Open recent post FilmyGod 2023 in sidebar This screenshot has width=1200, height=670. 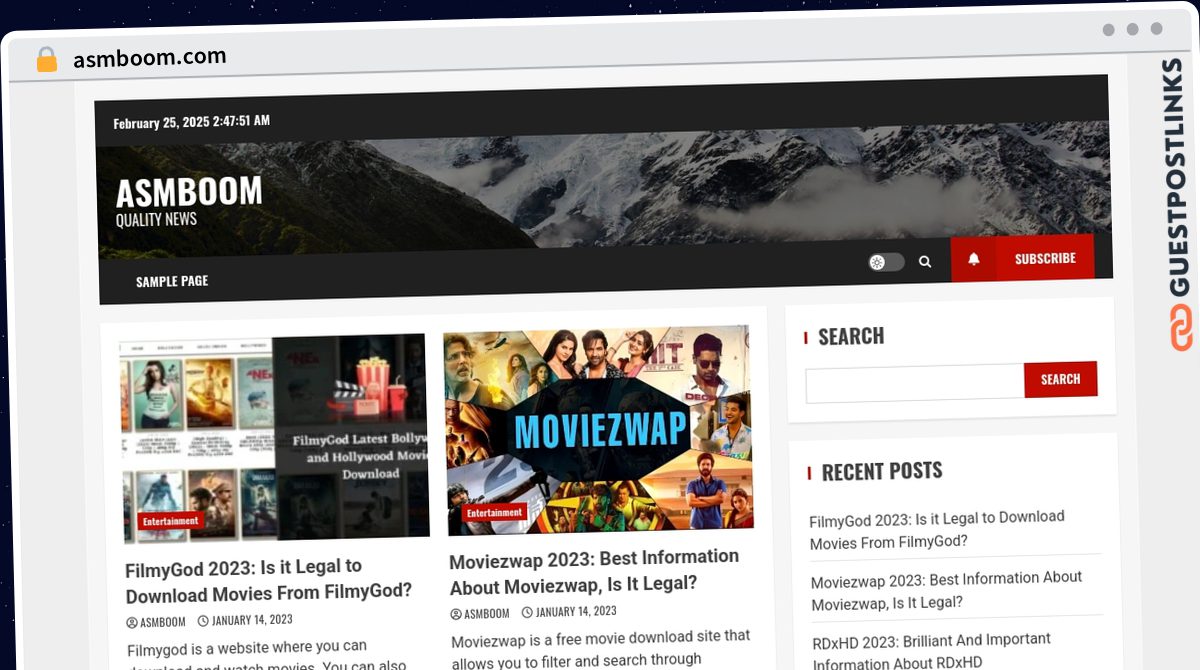[x=937, y=529]
